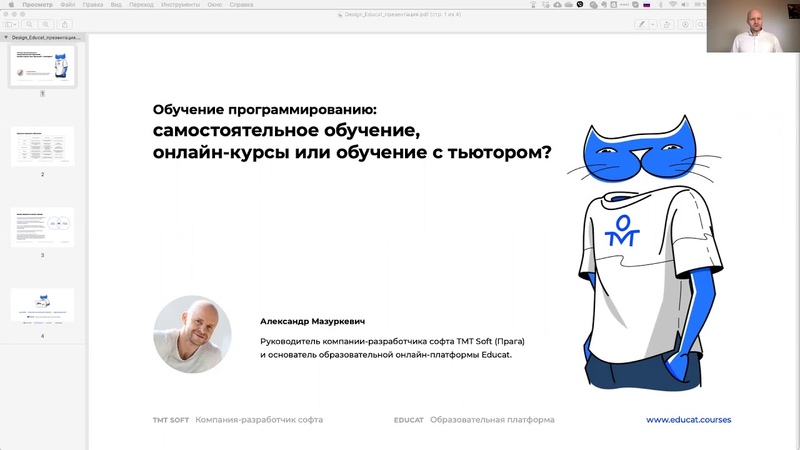800x450 pixels.
Task: Open the Файл menu
Action: coord(67,5)
